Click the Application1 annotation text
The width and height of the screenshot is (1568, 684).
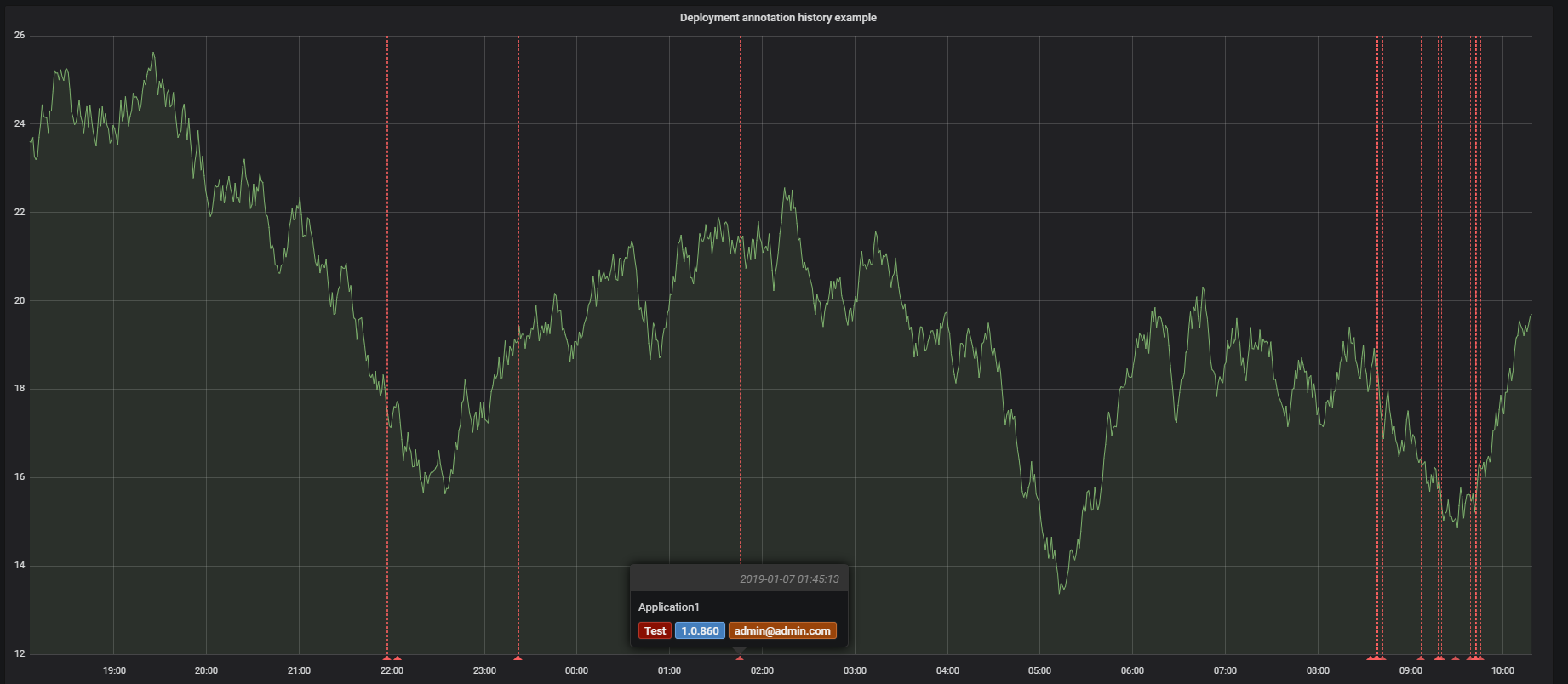click(668, 607)
